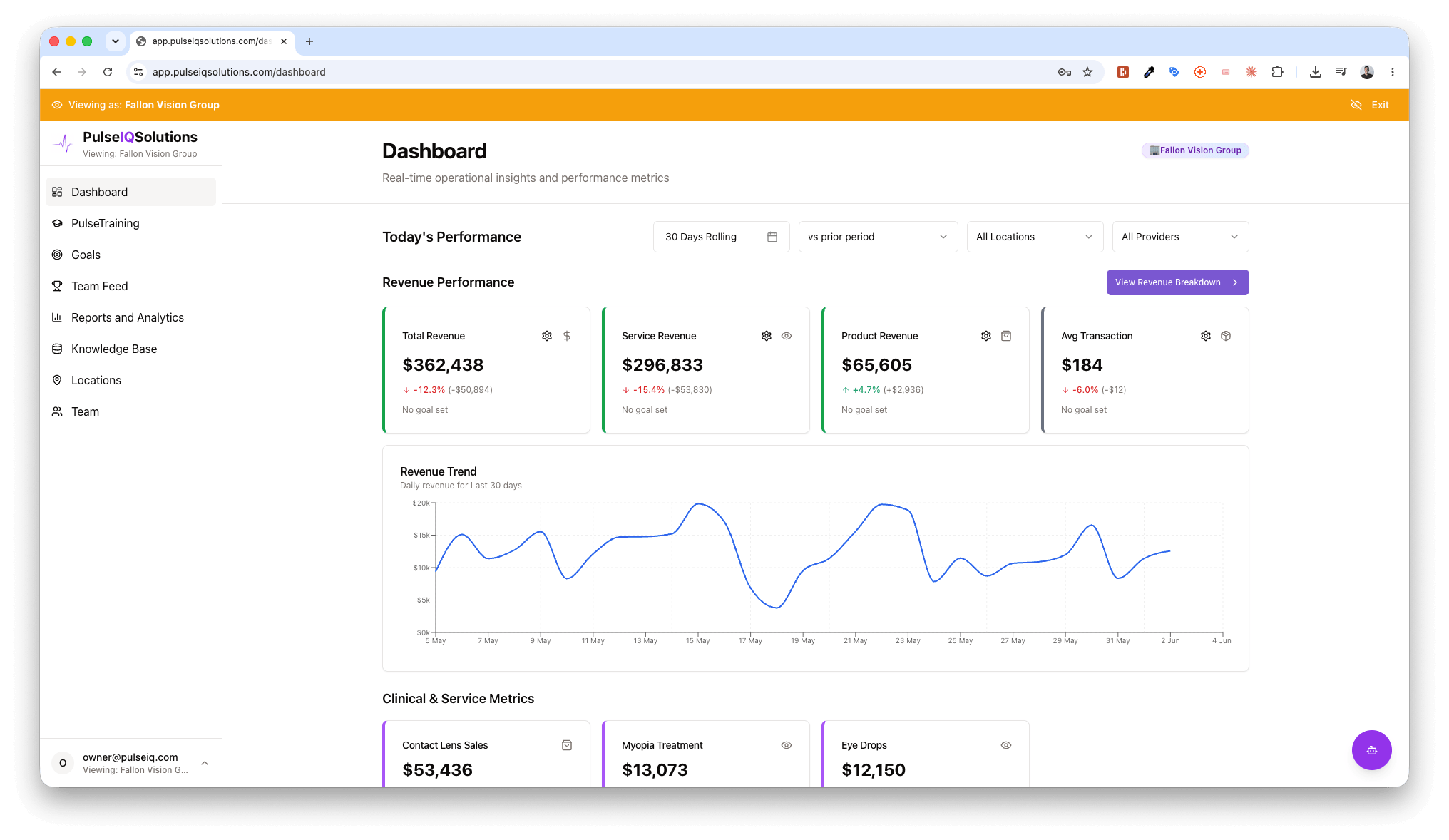
Task: Open Locations in the sidebar
Action: [130, 380]
